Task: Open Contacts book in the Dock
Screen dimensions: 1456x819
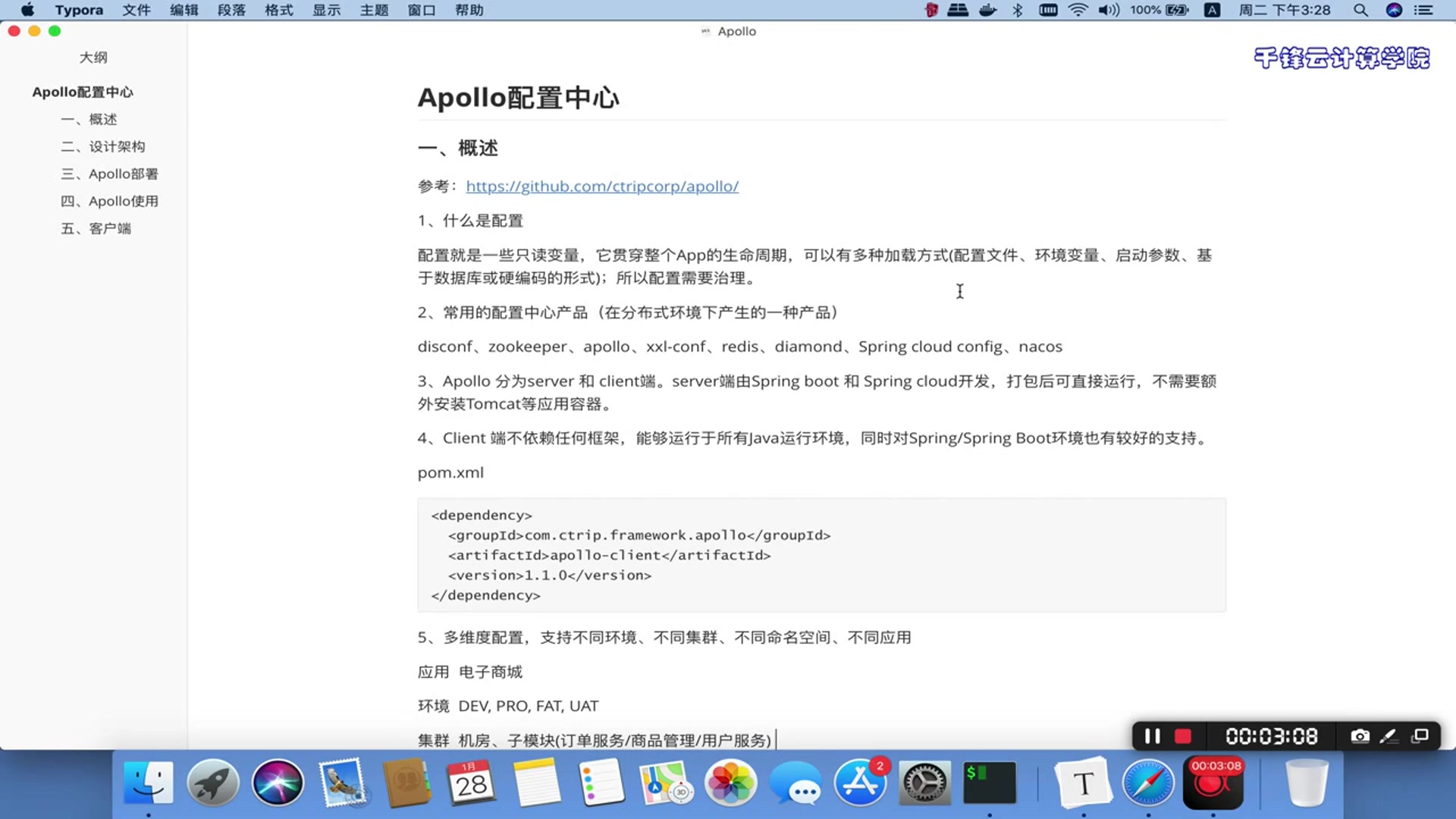Action: pos(407,783)
